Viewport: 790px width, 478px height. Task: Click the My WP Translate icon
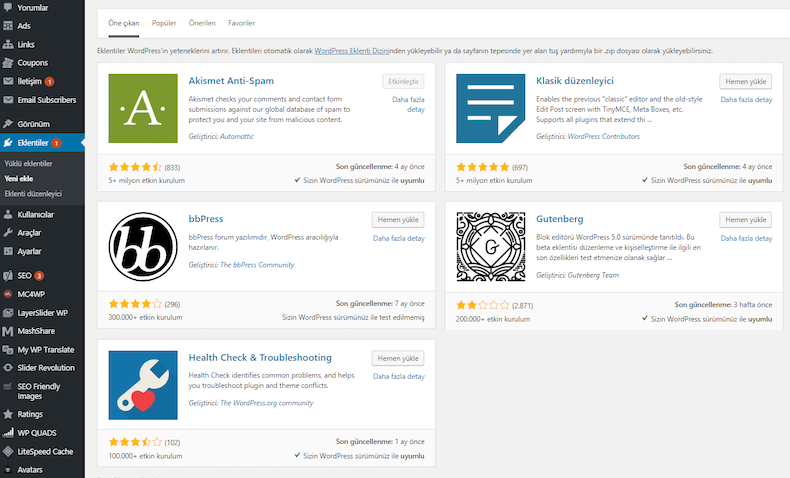click(8, 350)
